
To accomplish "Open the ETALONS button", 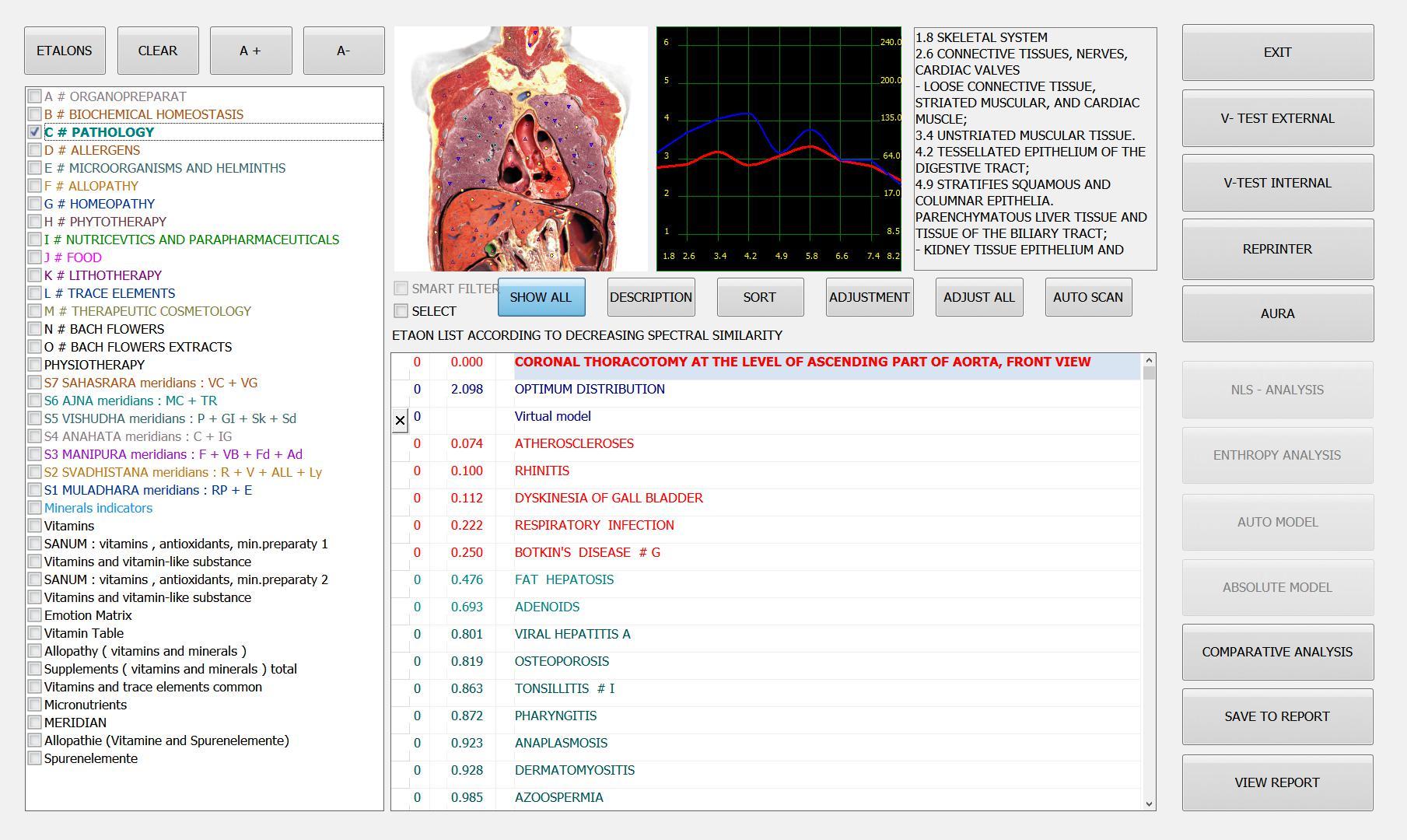I will (x=65, y=51).
